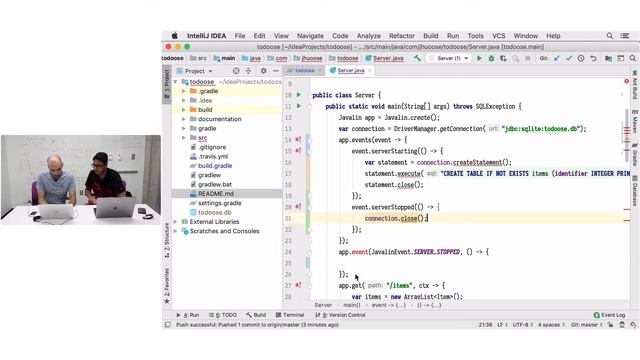
Task: Toggle the Structure tool window side tab
Action: click(x=167, y=240)
